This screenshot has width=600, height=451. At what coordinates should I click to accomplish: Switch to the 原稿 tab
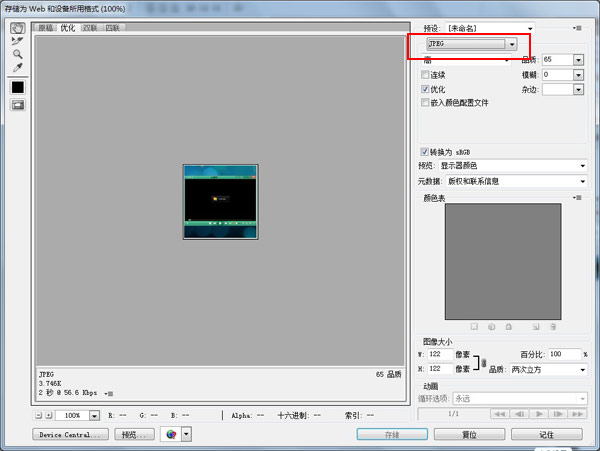pos(46,28)
